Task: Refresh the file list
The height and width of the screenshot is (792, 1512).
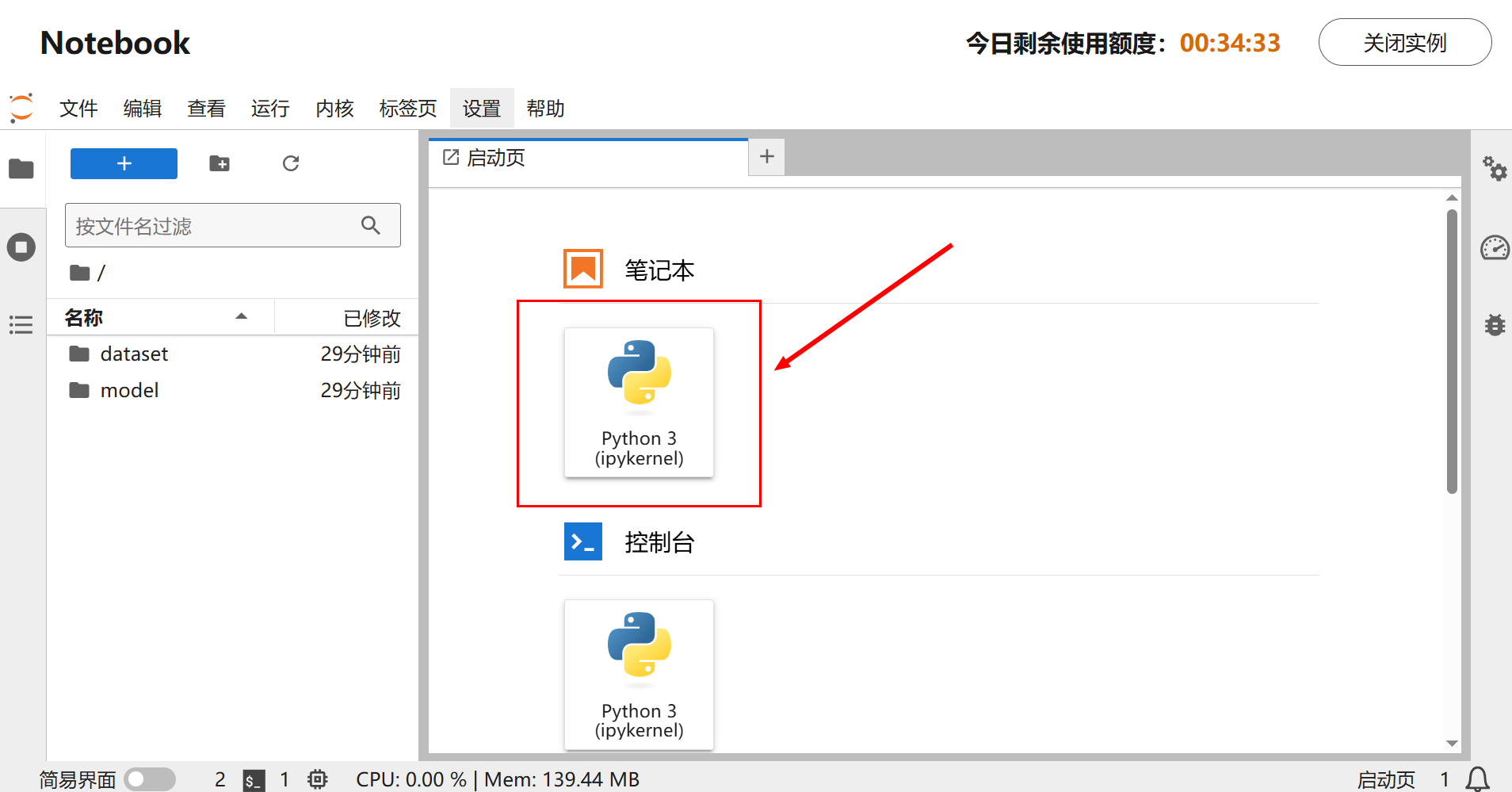Action: click(291, 163)
